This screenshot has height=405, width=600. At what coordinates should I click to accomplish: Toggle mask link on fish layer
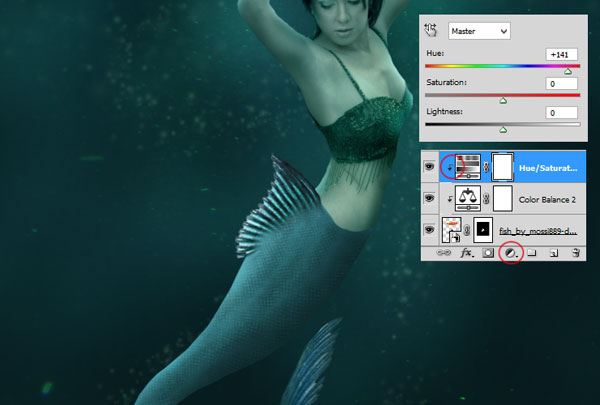467,230
